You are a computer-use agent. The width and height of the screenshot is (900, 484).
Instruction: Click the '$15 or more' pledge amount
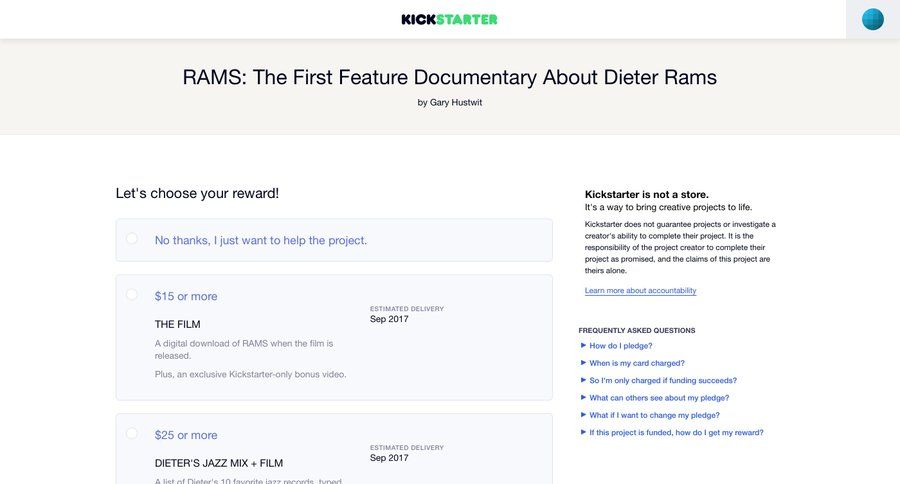(x=186, y=296)
